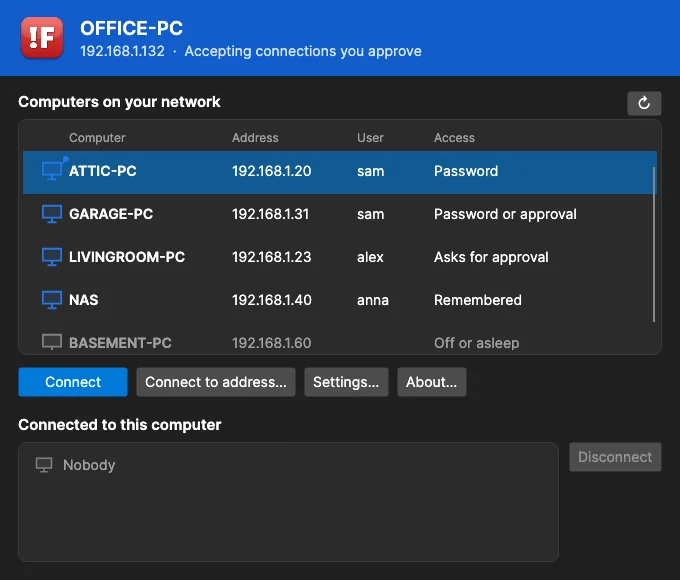Image resolution: width=680 pixels, height=580 pixels.
Task: Select the BASEMENT-PC computer name
Action: point(120,343)
